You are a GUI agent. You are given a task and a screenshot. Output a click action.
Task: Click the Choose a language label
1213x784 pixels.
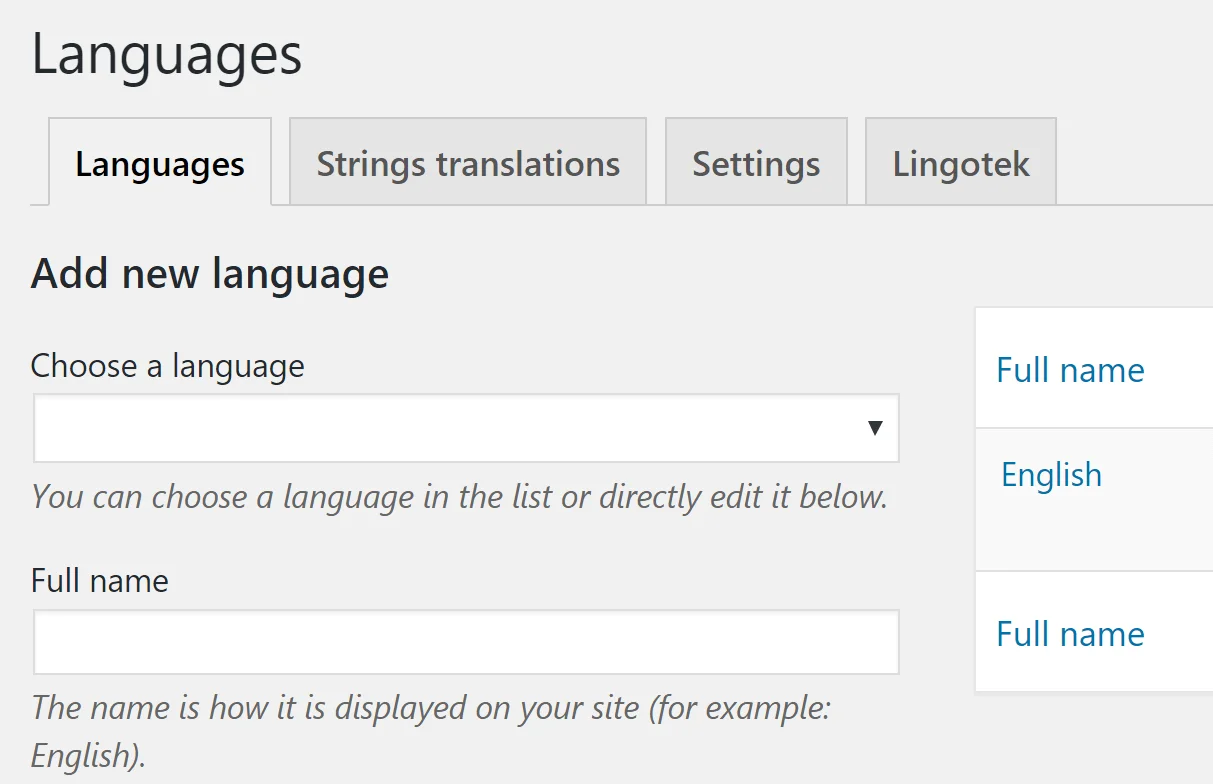point(167,366)
